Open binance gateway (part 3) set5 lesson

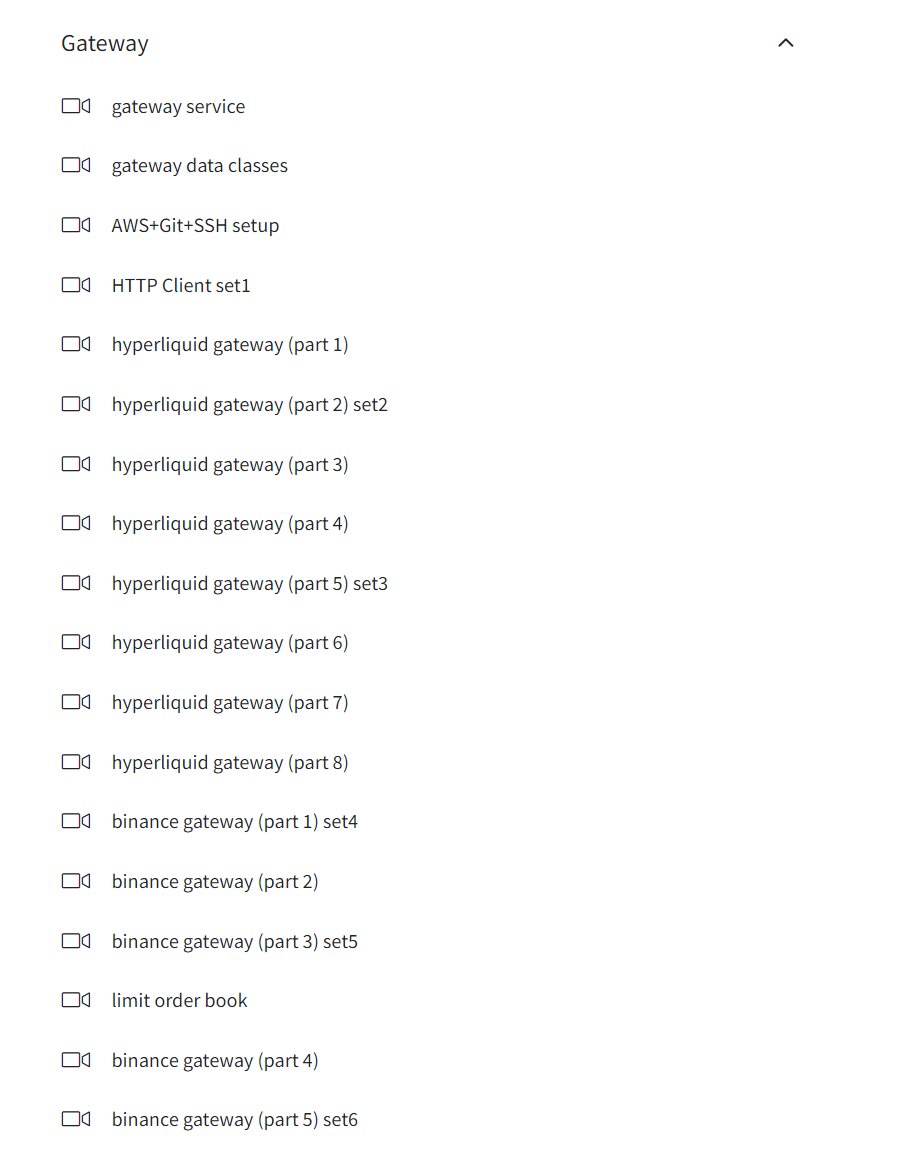coord(234,941)
